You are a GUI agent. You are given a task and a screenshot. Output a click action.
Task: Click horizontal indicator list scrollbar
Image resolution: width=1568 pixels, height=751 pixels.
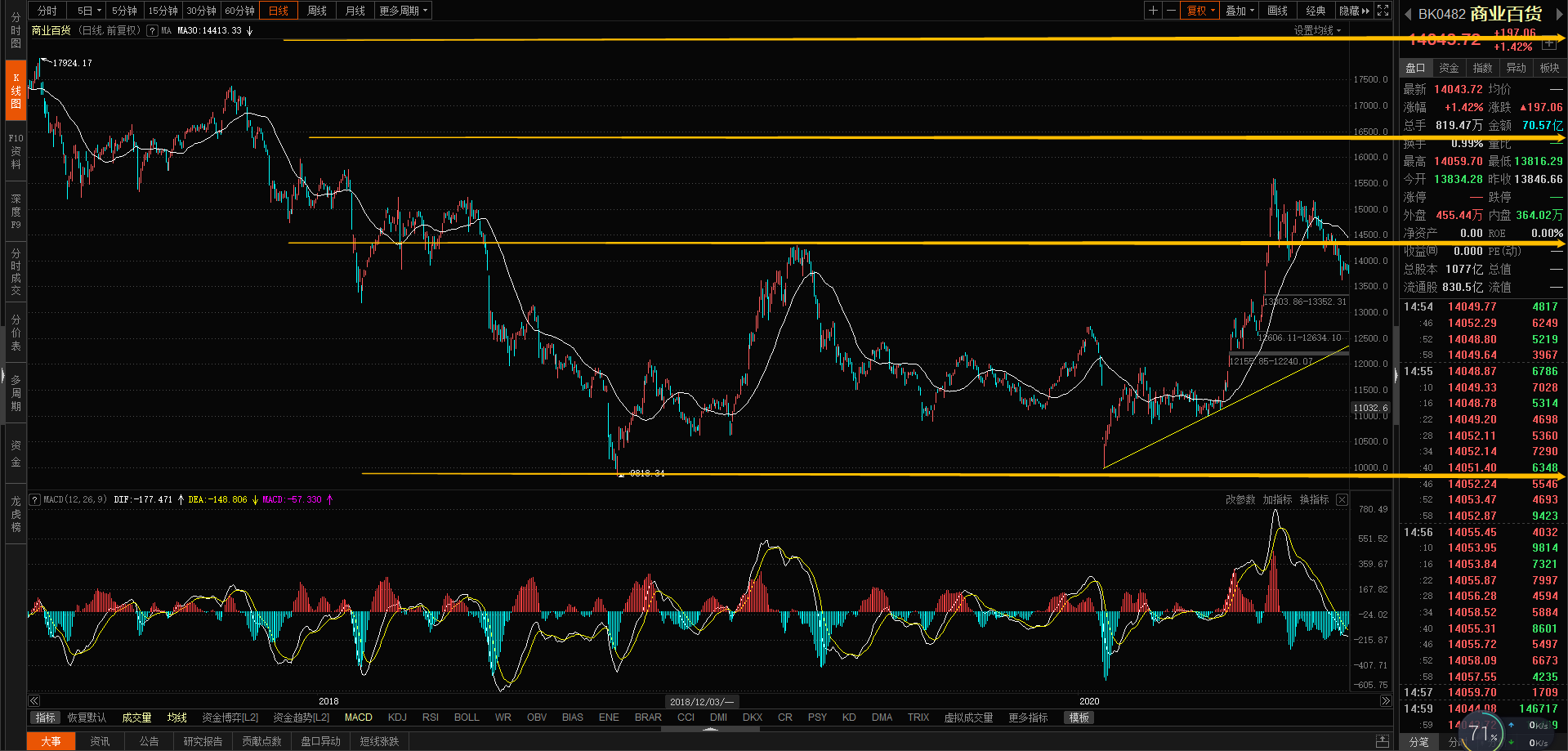710,729
